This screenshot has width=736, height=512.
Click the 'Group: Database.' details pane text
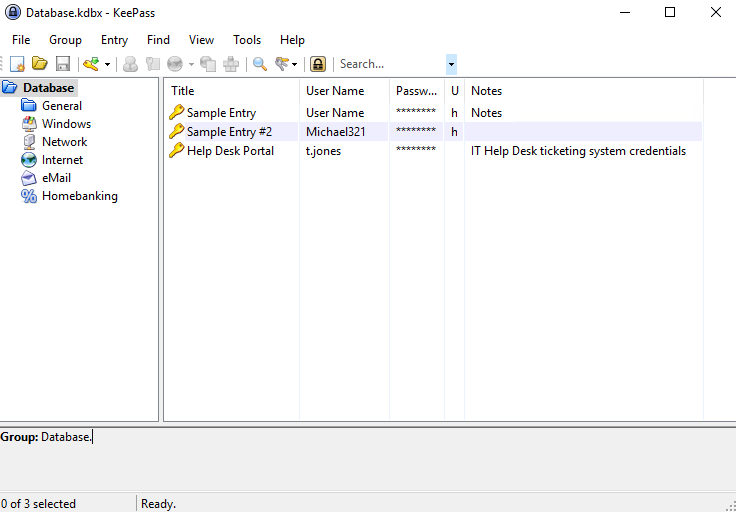46,437
